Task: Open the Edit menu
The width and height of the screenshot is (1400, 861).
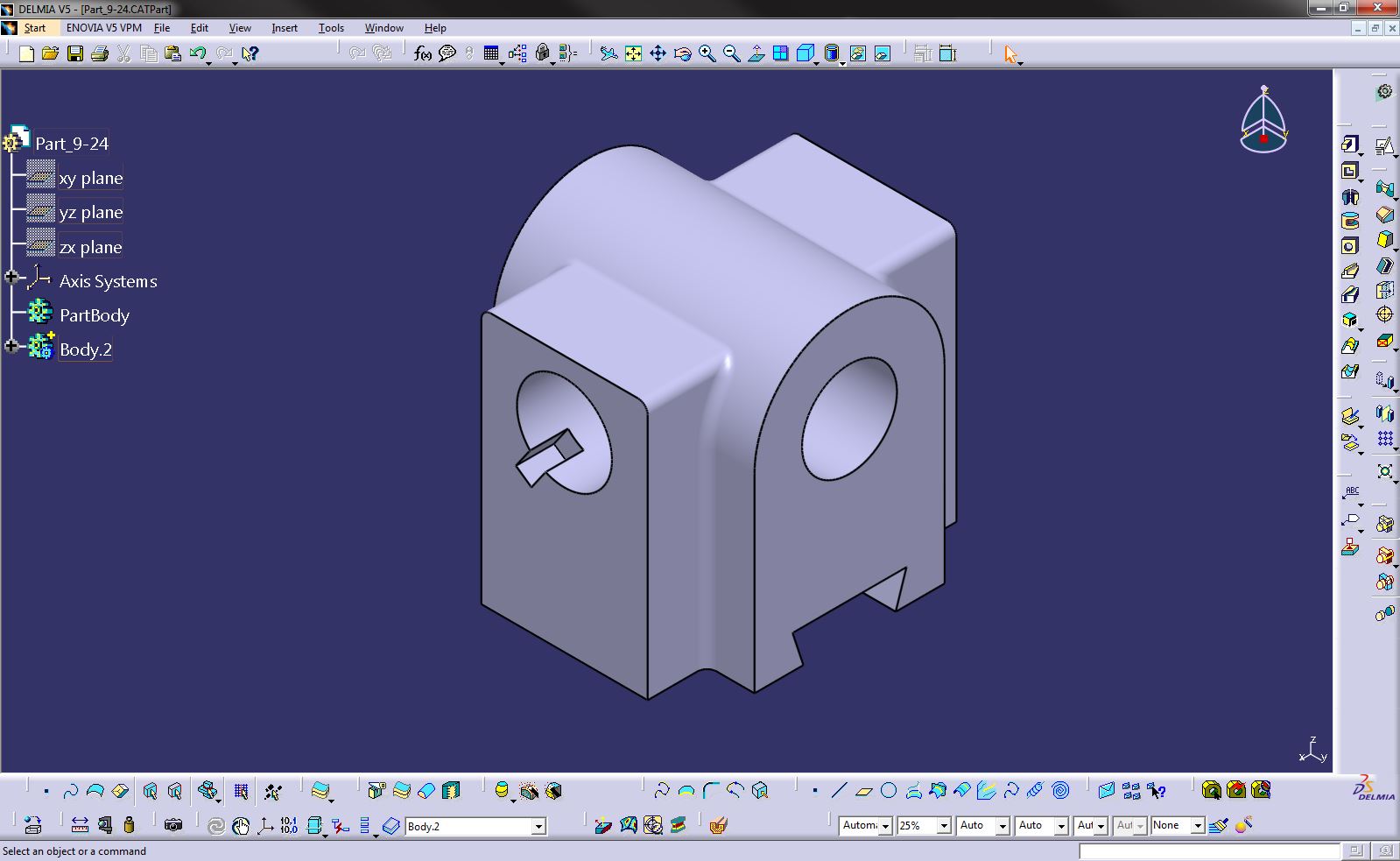Action: pyautogui.click(x=200, y=28)
